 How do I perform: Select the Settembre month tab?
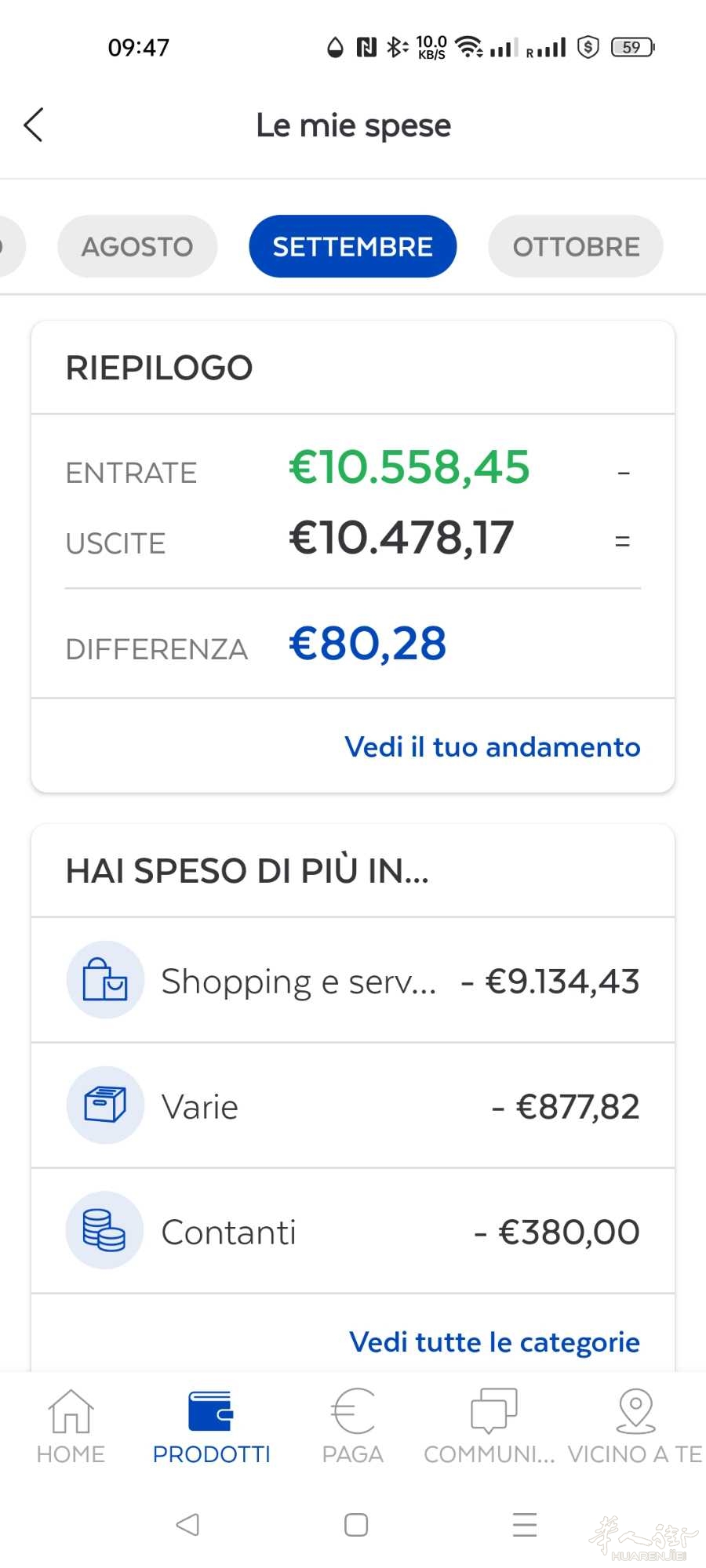[353, 246]
